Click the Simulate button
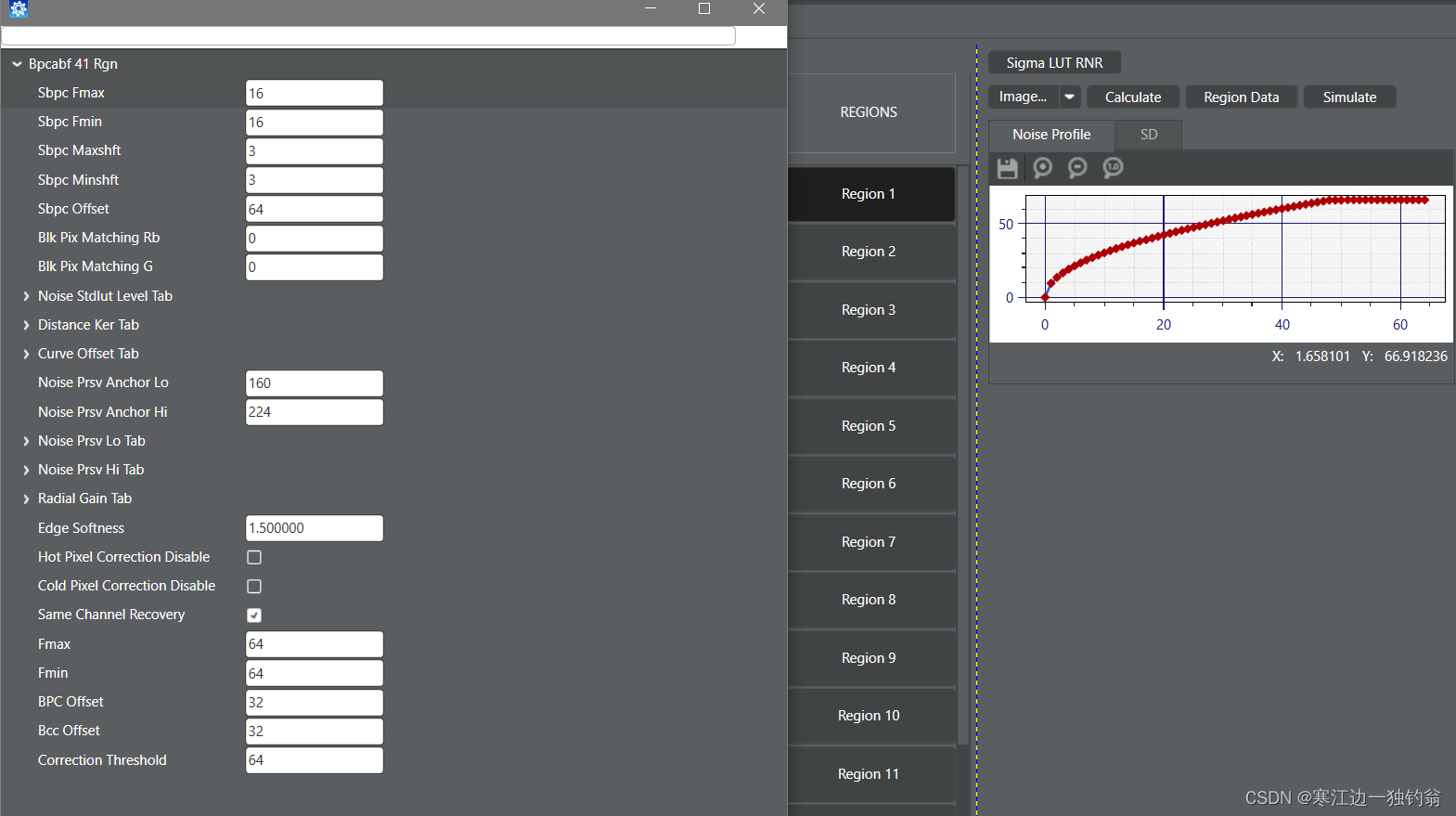The height and width of the screenshot is (816, 1456). point(1349,97)
